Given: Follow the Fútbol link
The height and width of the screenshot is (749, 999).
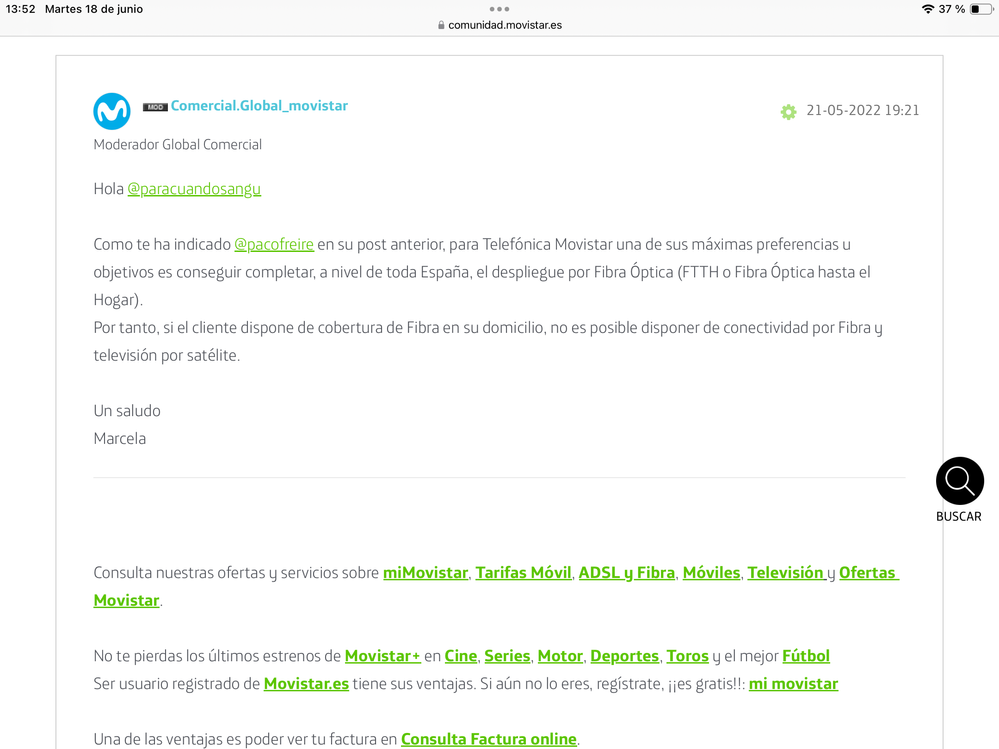Looking at the screenshot, I should 805,656.
